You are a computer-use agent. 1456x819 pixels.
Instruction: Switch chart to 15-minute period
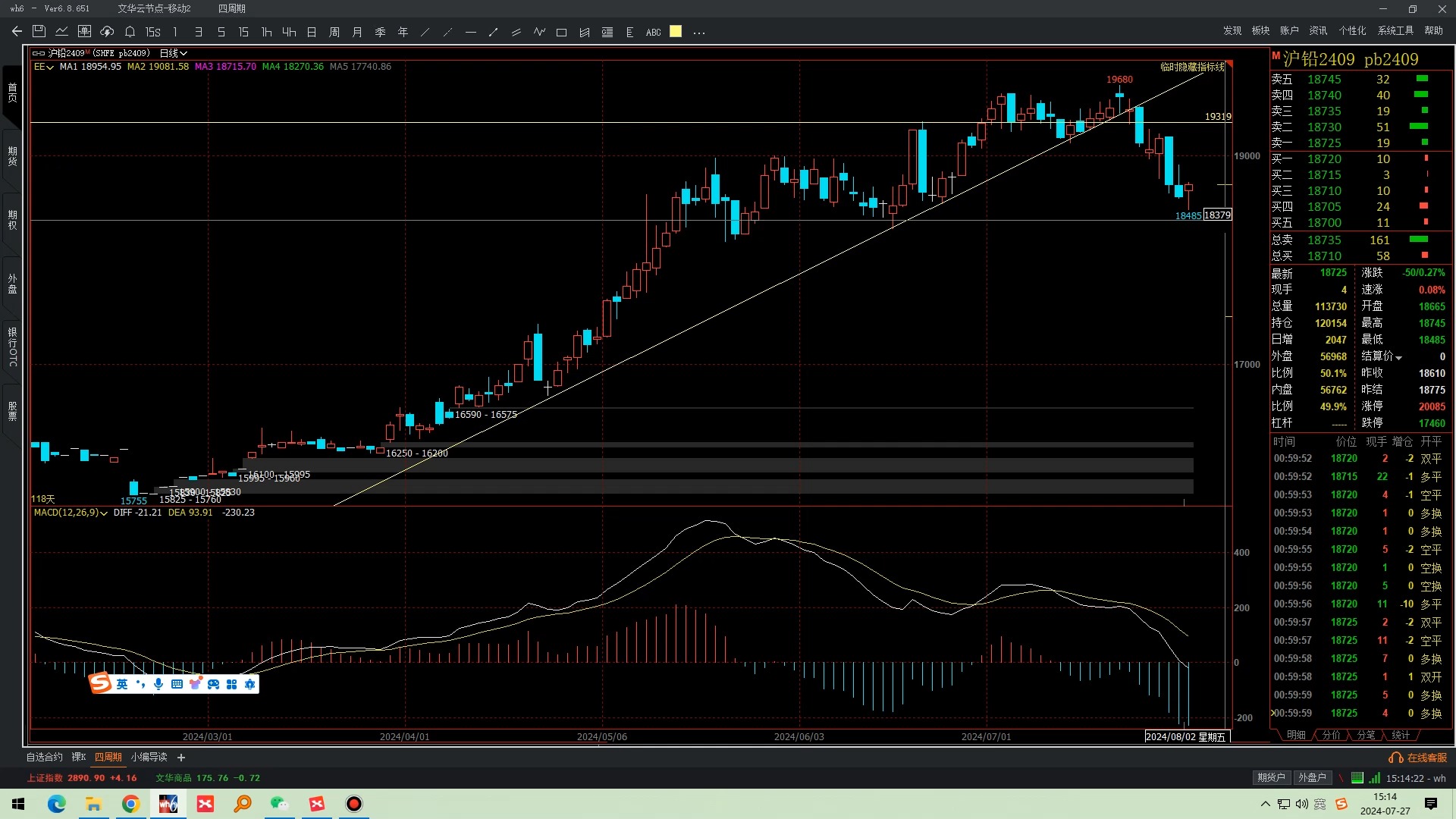(x=243, y=32)
